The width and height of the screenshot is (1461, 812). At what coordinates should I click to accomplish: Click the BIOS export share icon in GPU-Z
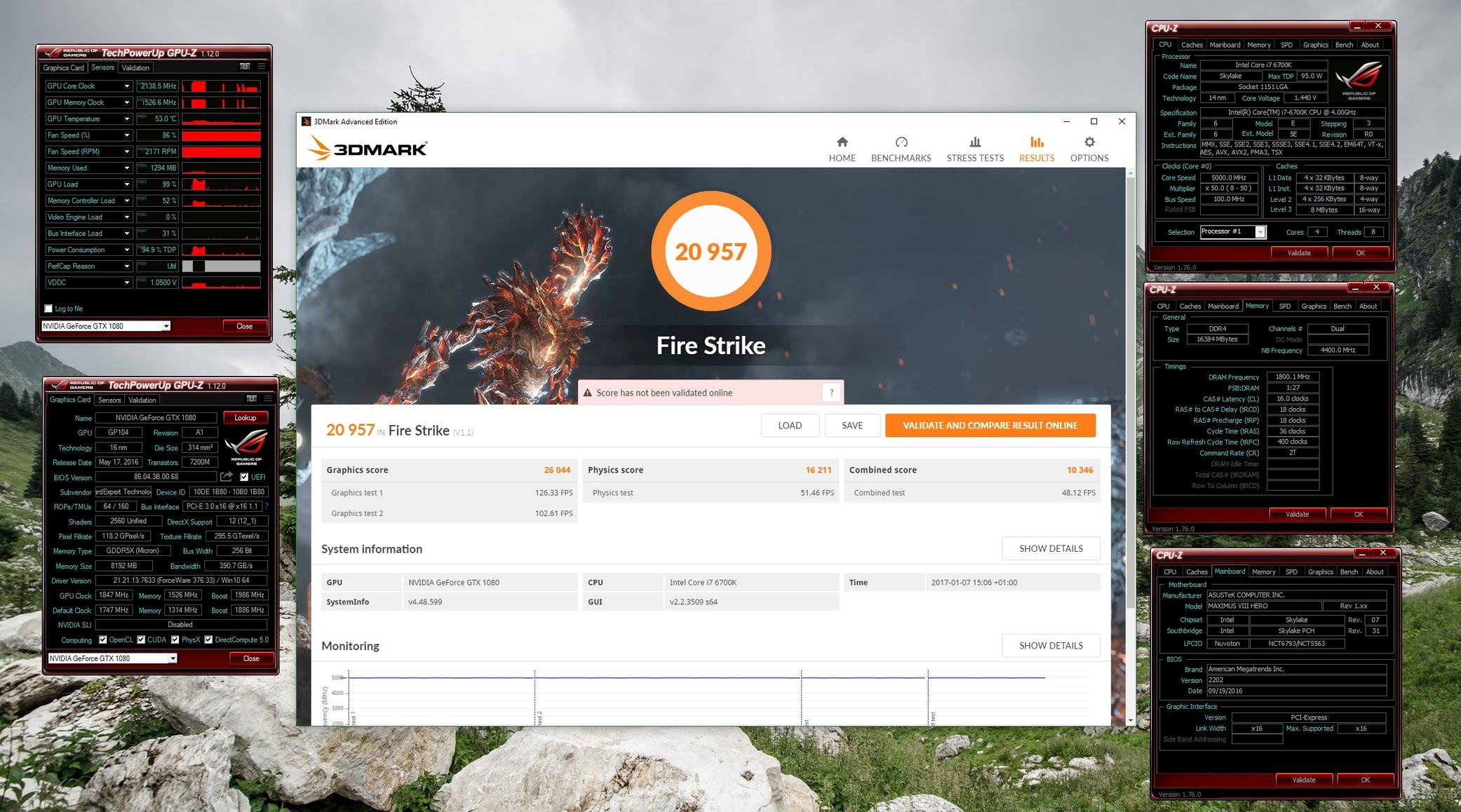[x=226, y=477]
